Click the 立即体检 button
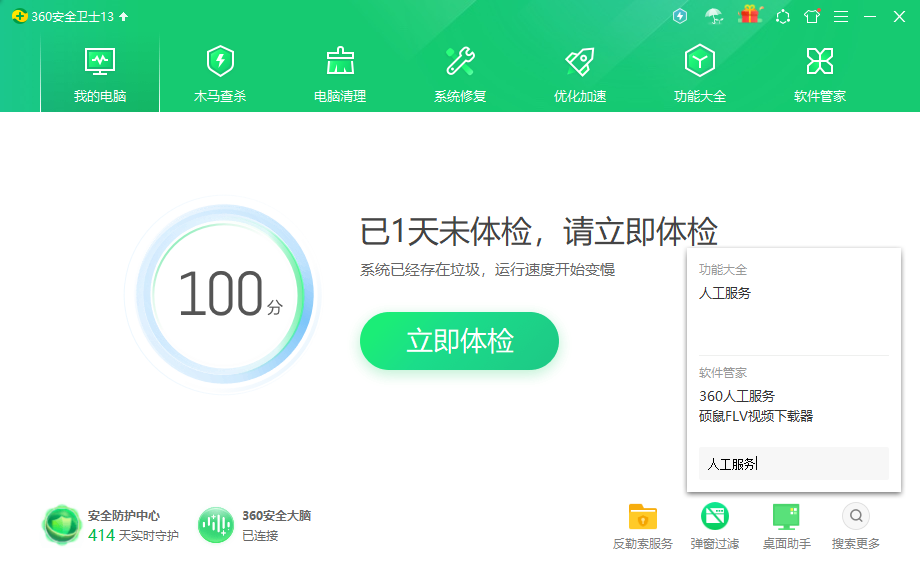This screenshot has width=920, height=580. tap(459, 341)
